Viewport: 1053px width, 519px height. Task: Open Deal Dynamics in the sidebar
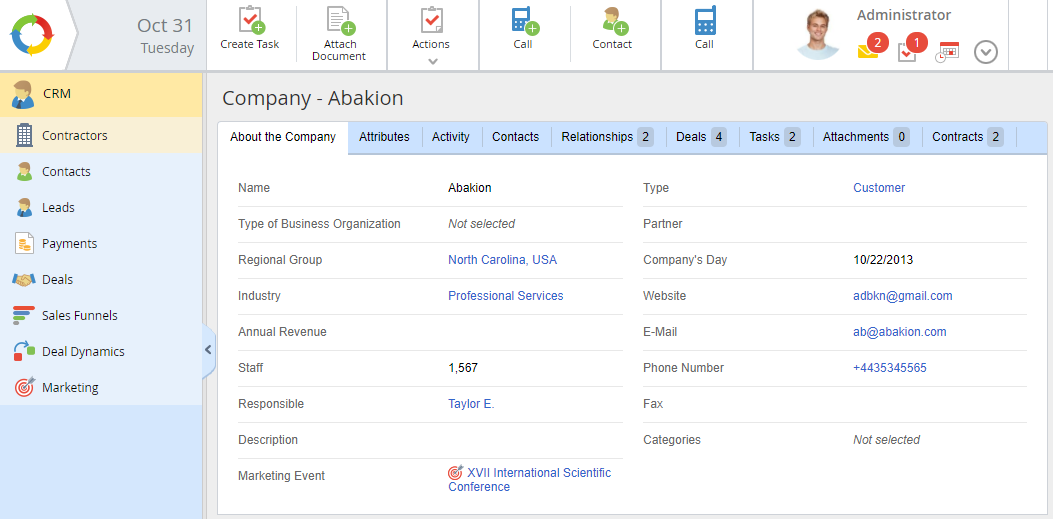pos(83,352)
